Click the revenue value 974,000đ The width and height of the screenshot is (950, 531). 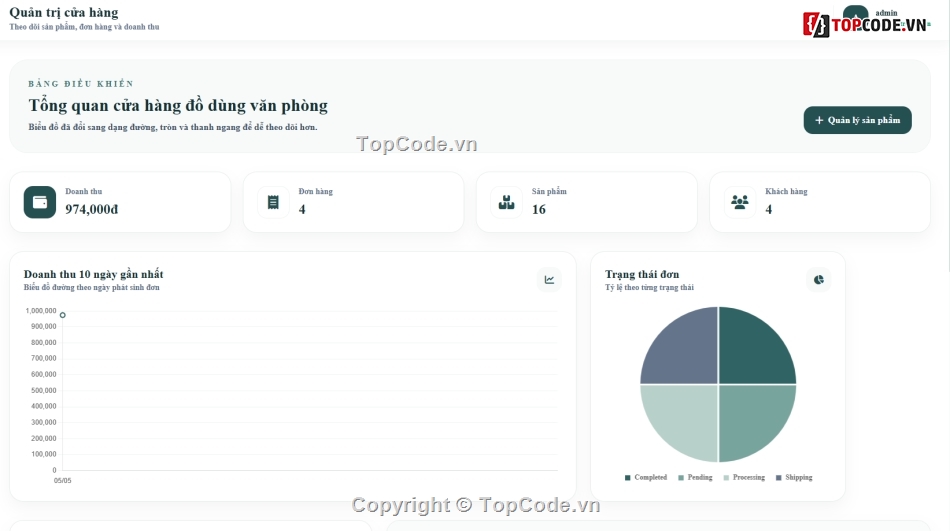click(91, 209)
